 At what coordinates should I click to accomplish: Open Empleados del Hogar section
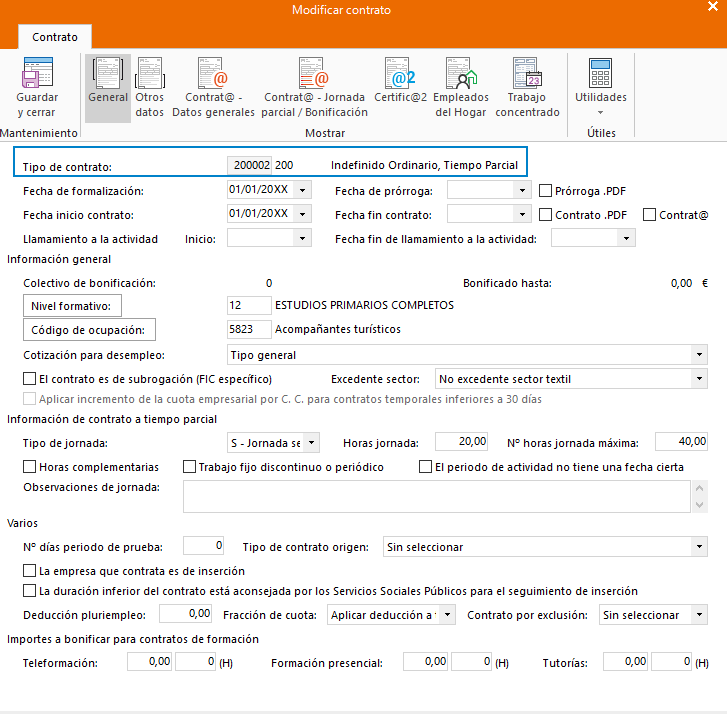[461, 88]
